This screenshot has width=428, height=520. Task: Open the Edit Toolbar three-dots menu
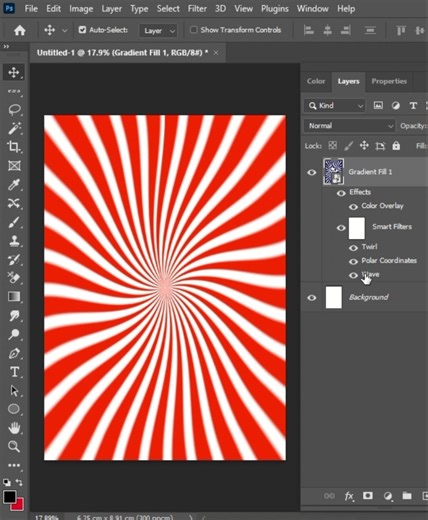(14, 465)
